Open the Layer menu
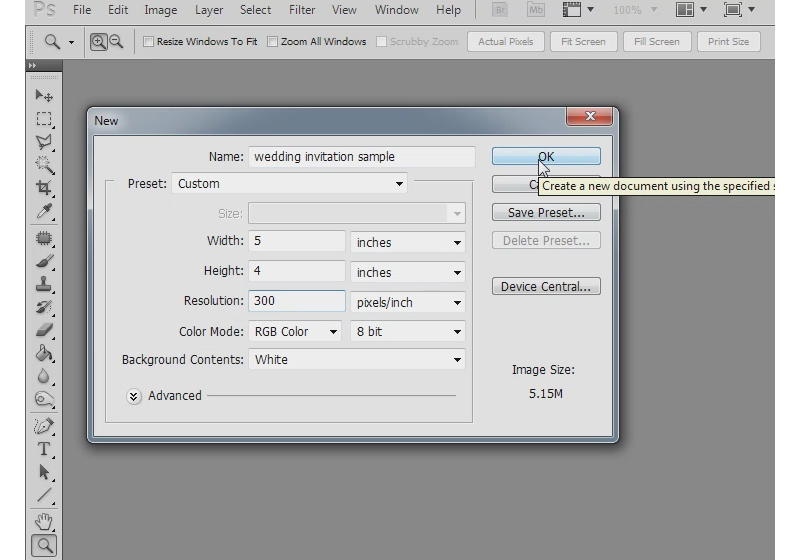The image size is (800, 560). [209, 10]
